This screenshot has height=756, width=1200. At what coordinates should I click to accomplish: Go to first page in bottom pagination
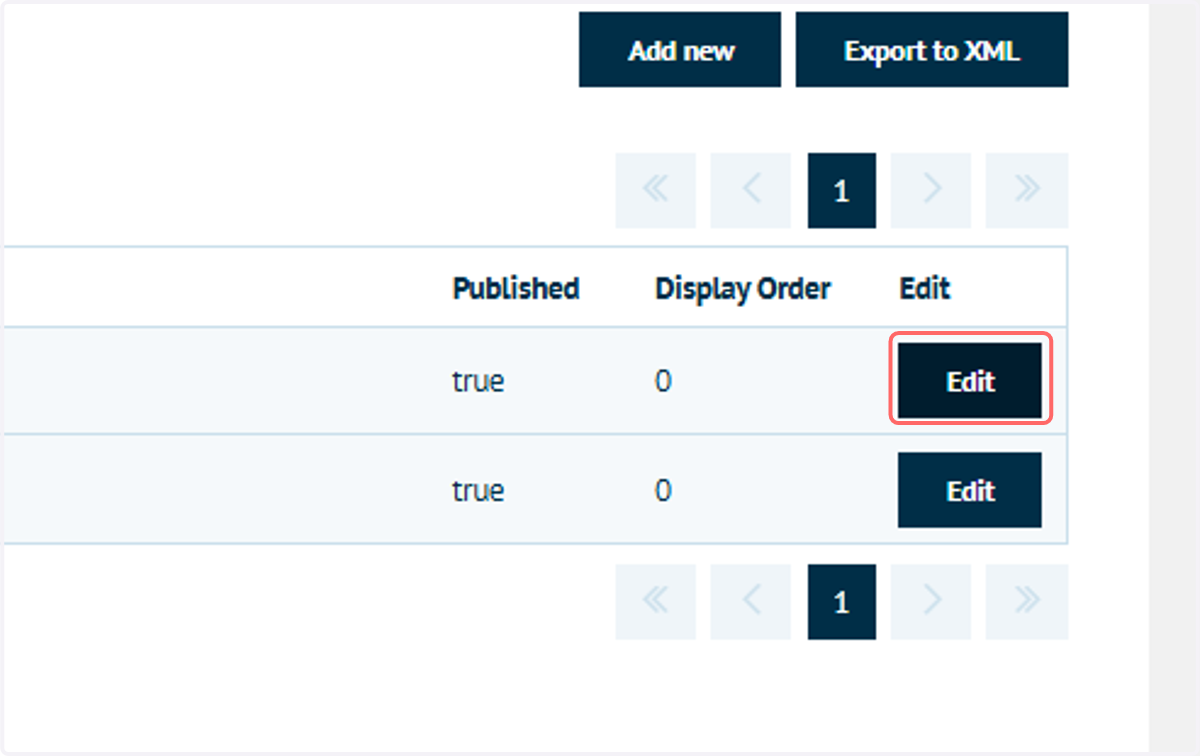coord(655,602)
